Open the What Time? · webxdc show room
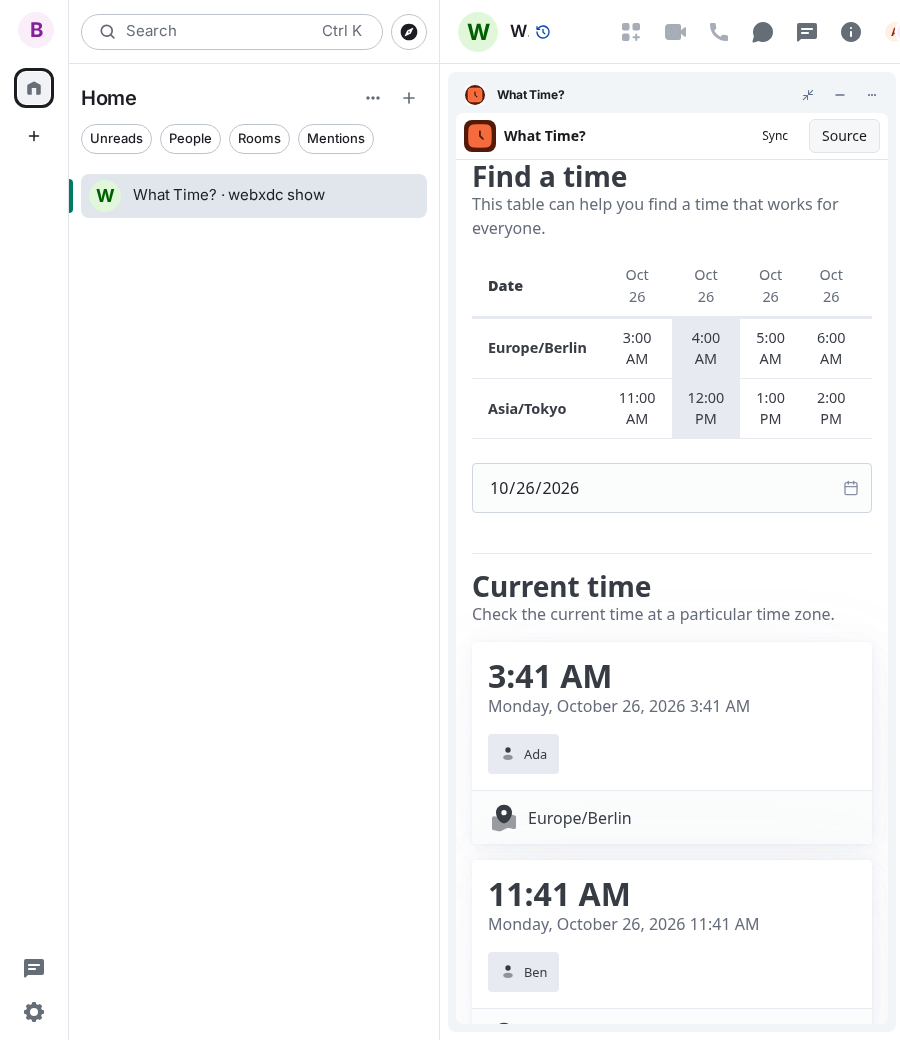Screen dimensions: 900x1040 coord(254,196)
